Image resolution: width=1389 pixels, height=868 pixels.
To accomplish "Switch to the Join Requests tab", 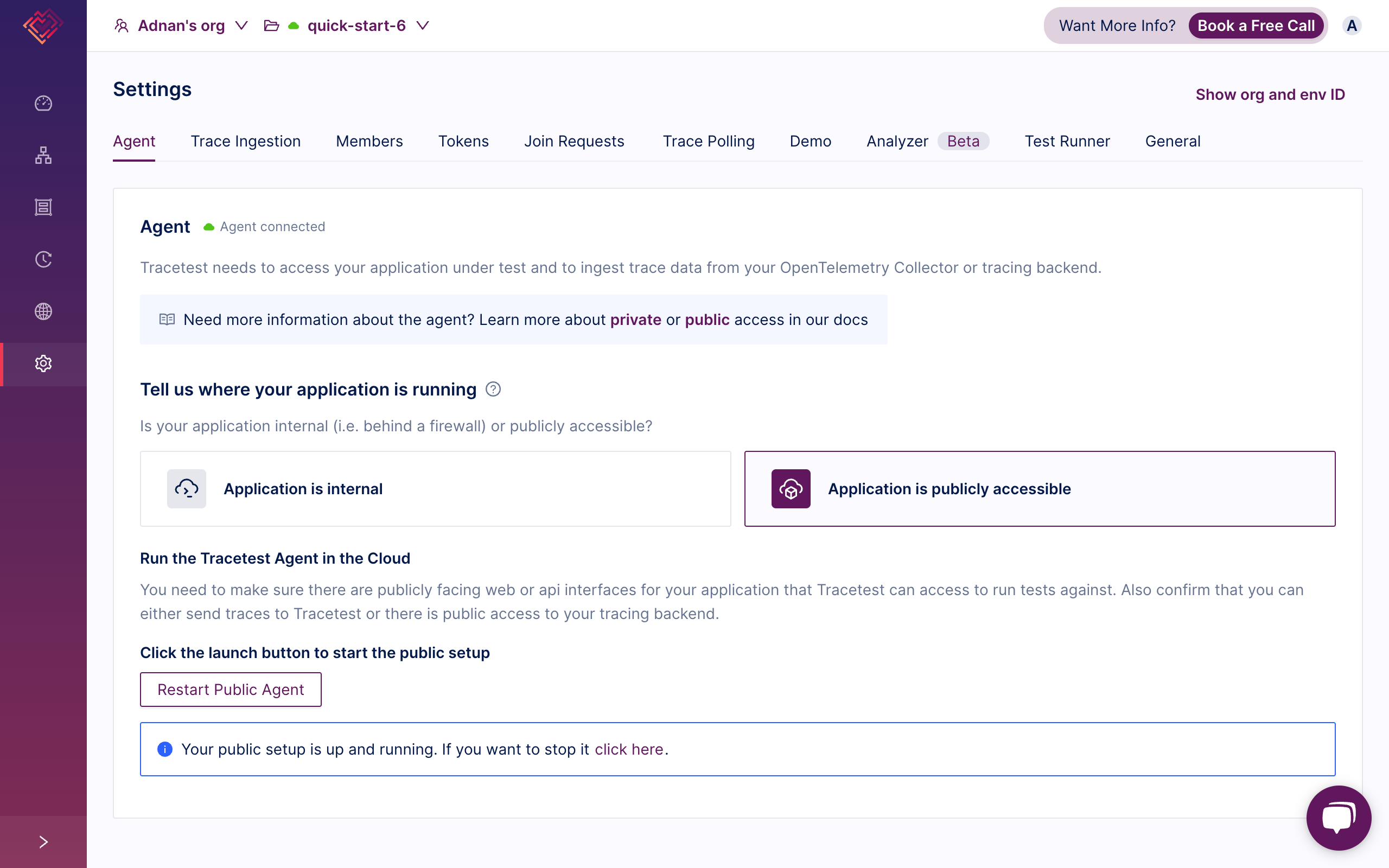I will point(574,141).
